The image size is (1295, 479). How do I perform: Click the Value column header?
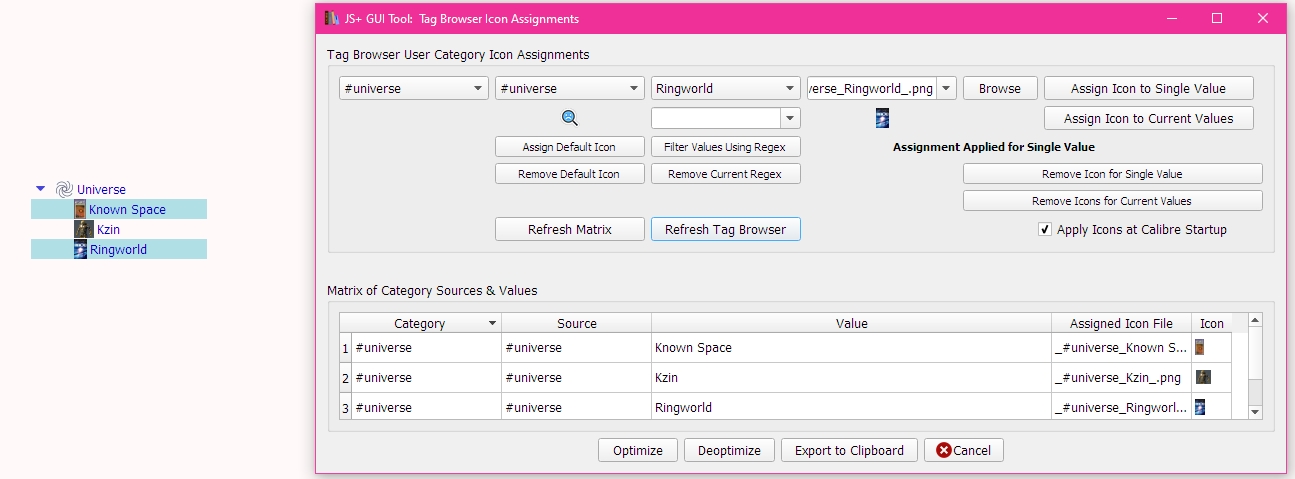(851, 323)
